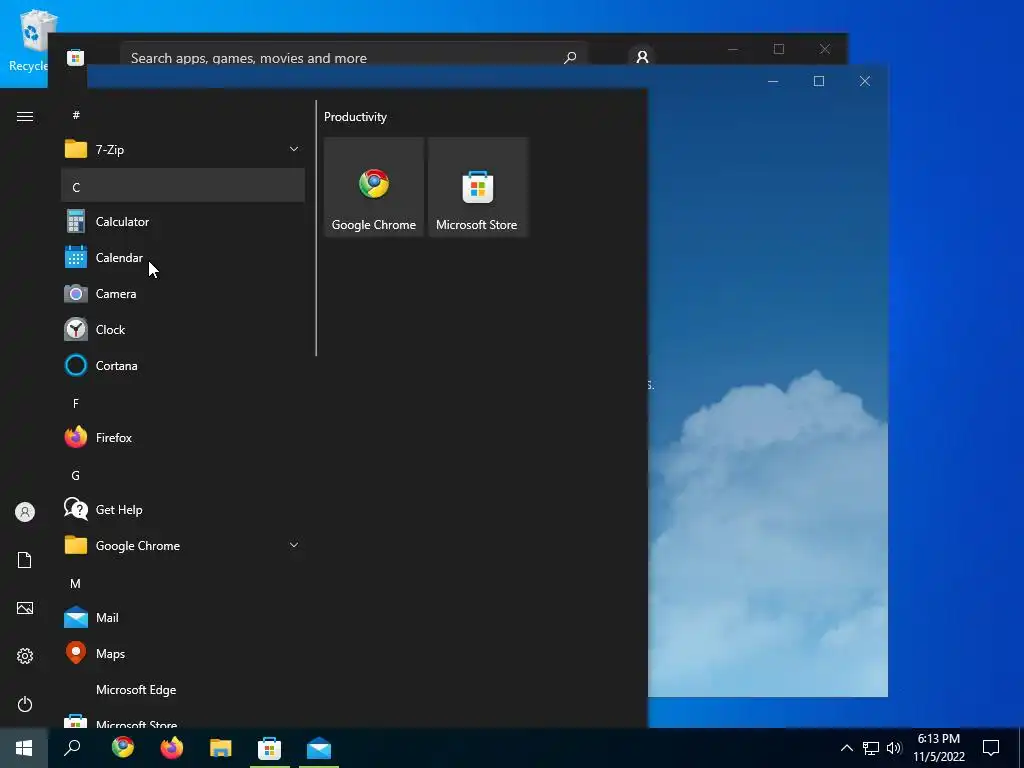Click the Power button in Start sidebar
This screenshot has height=768, width=1024.
[x=25, y=704]
